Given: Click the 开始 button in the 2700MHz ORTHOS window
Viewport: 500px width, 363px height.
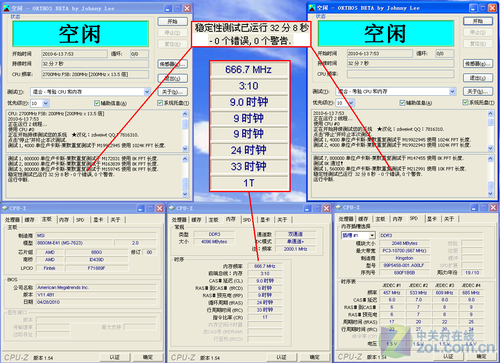Looking at the screenshot, I should tap(173, 21).
